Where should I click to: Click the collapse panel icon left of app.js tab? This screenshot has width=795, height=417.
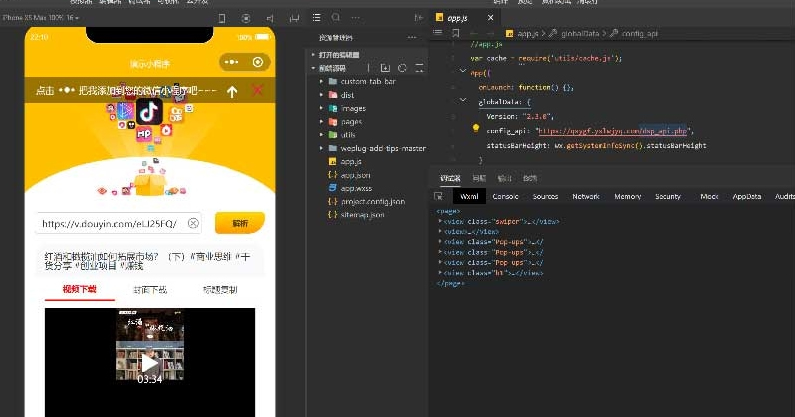pyautogui.click(x=418, y=18)
